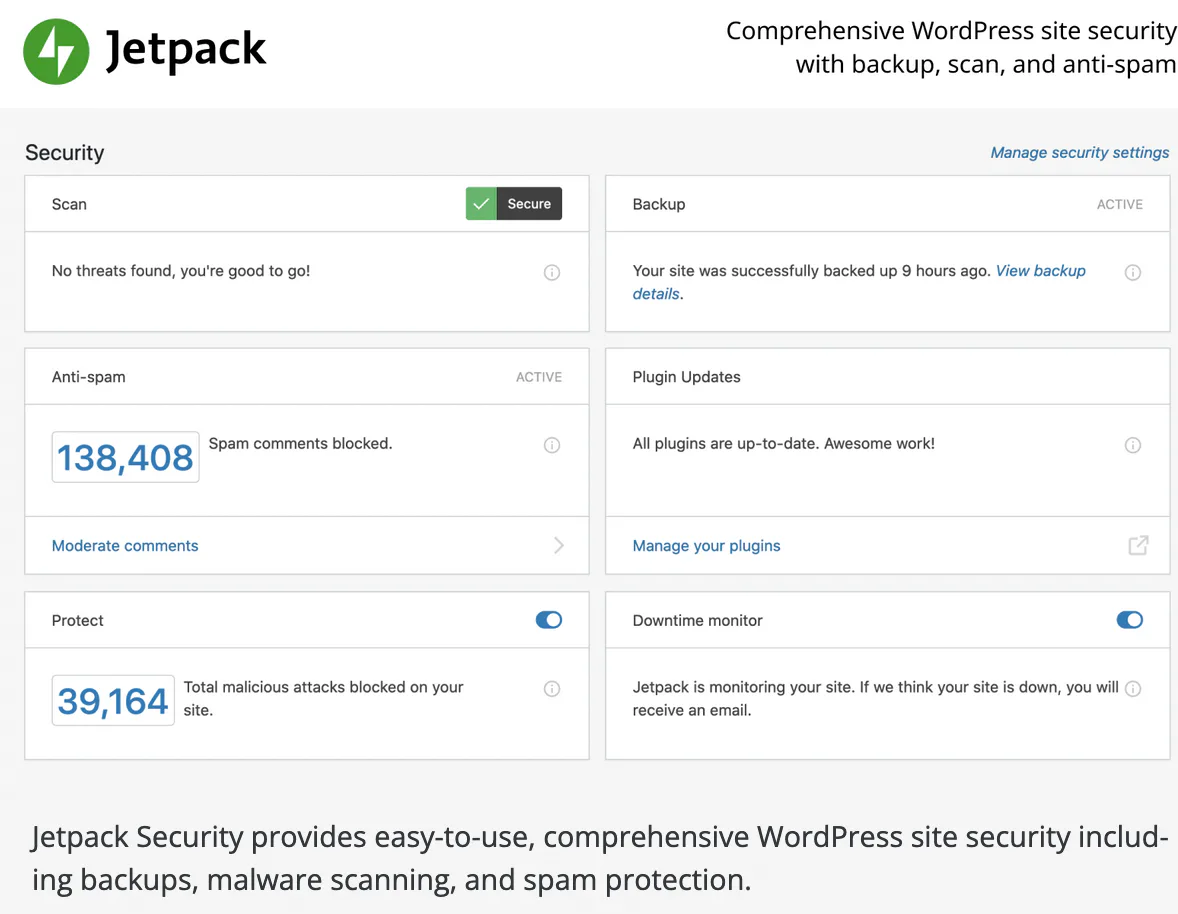Click the Downtime monitor card title

pos(697,620)
